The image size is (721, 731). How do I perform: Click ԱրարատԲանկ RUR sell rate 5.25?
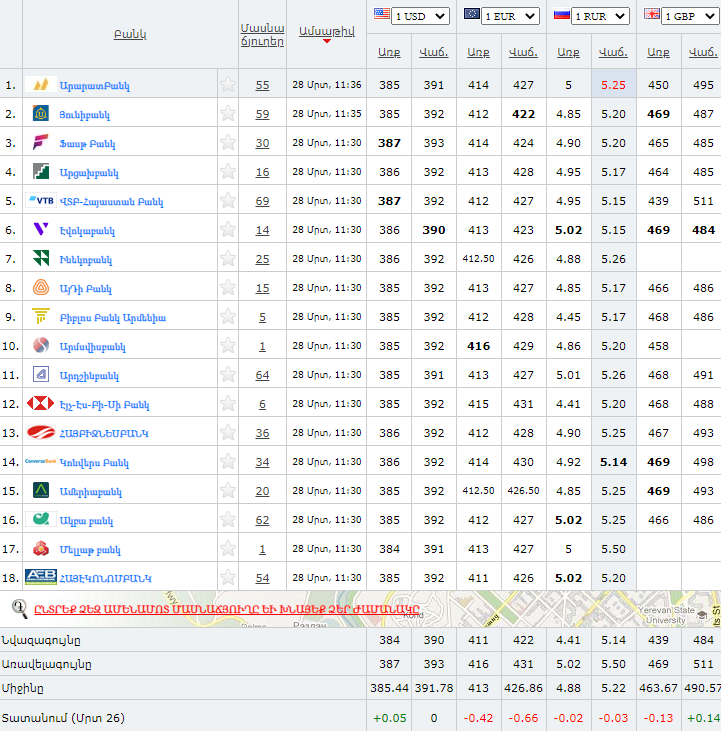(613, 85)
